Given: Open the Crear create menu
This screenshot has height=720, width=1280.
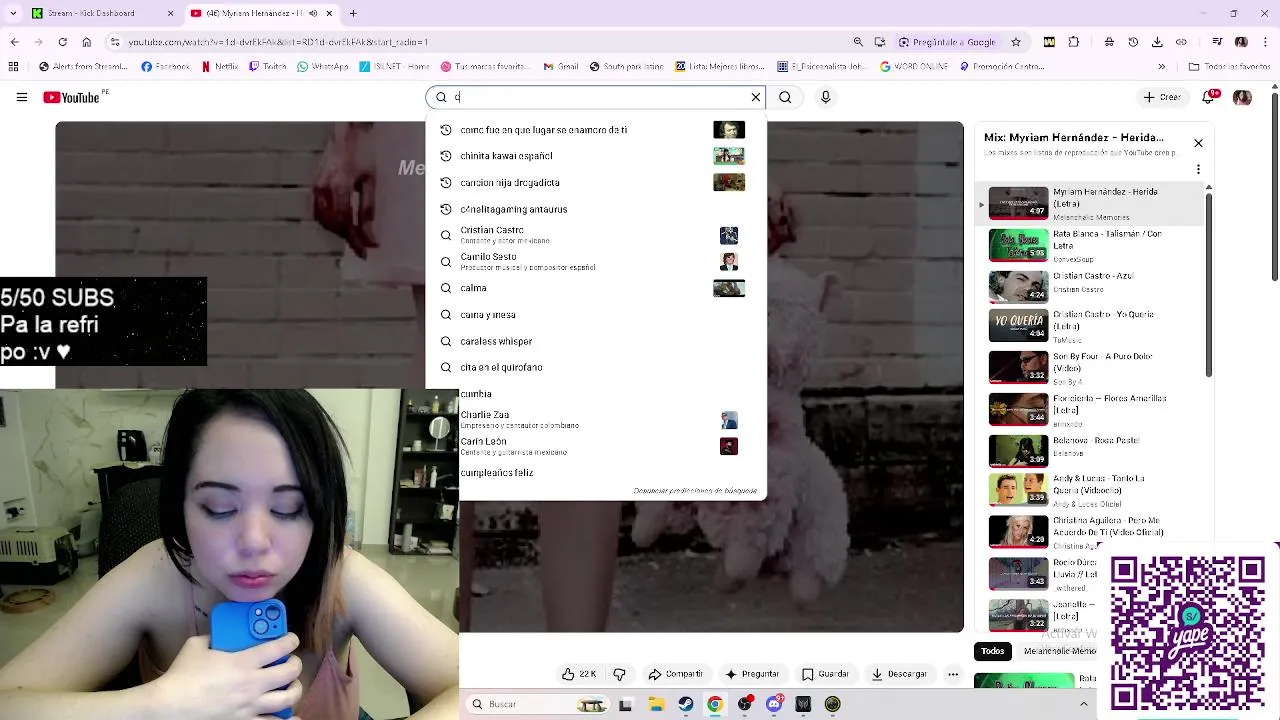Looking at the screenshot, I should (1162, 97).
